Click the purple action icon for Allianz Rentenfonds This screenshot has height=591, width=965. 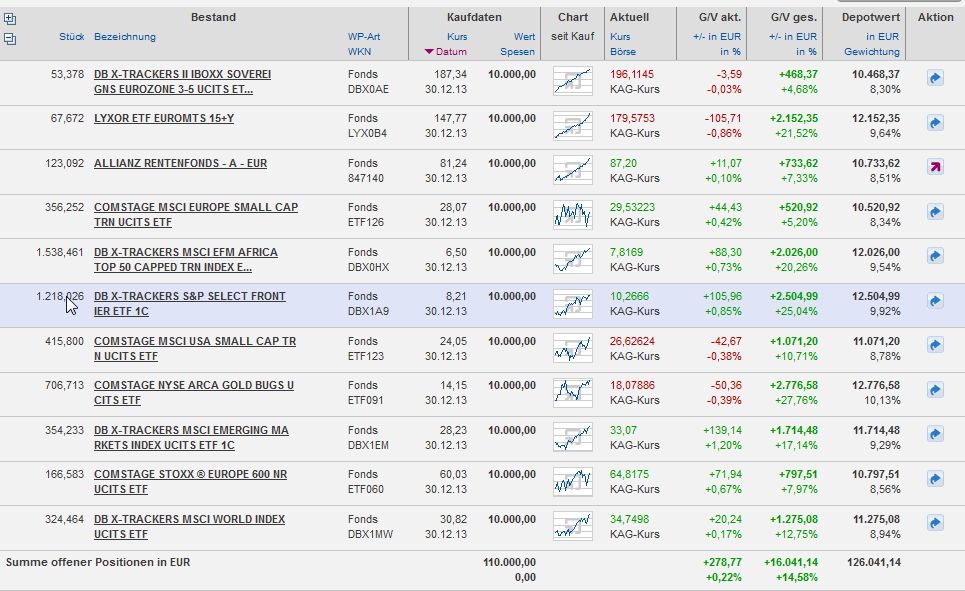(935, 167)
